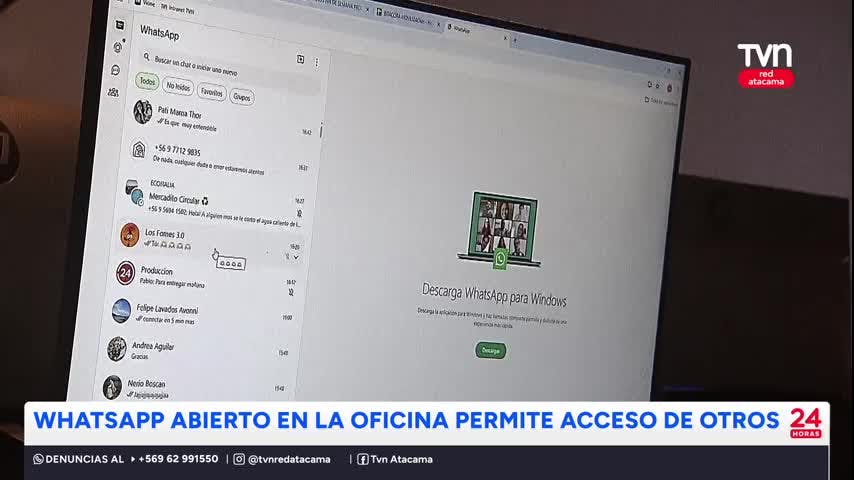
Task: Open the Nerio Boscan chat
Action: pyautogui.click(x=193, y=387)
